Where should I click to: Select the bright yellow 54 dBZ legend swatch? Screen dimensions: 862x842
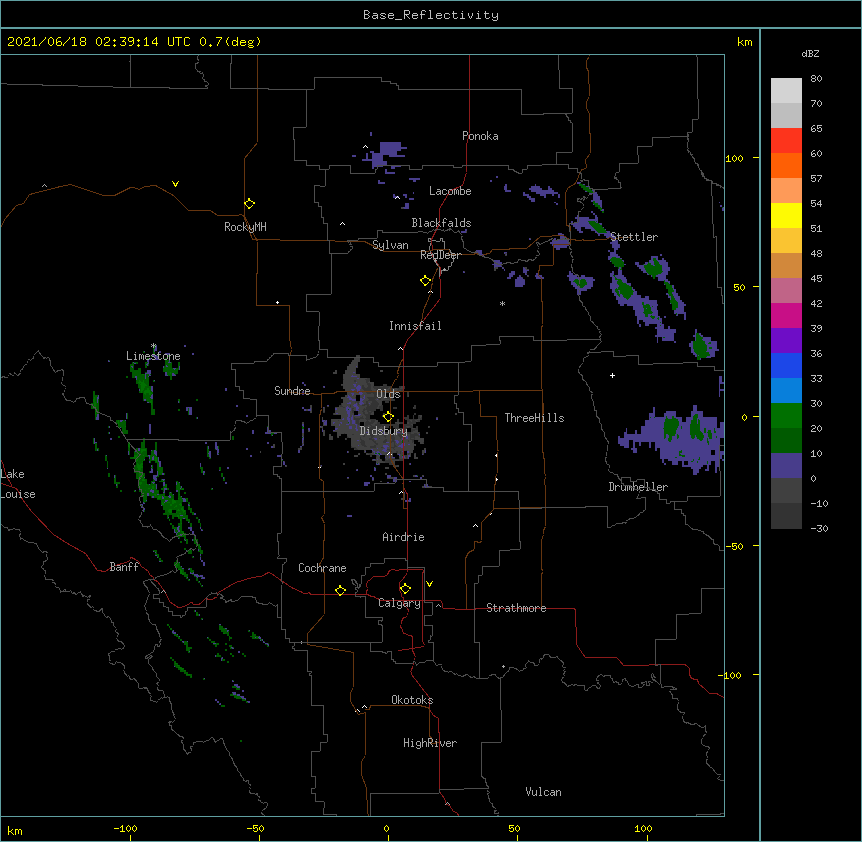786,215
